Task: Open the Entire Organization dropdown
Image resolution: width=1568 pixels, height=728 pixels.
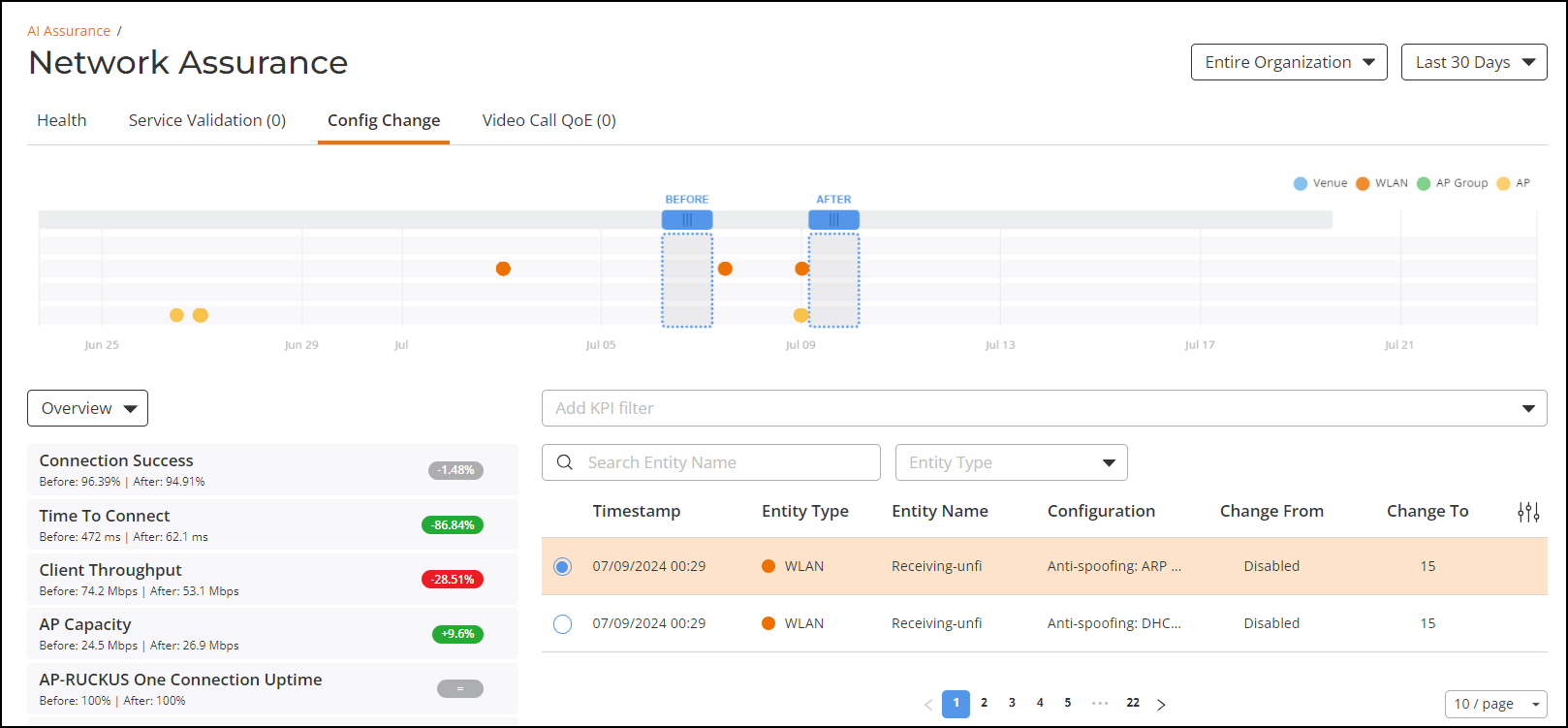Action: point(1289,62)
